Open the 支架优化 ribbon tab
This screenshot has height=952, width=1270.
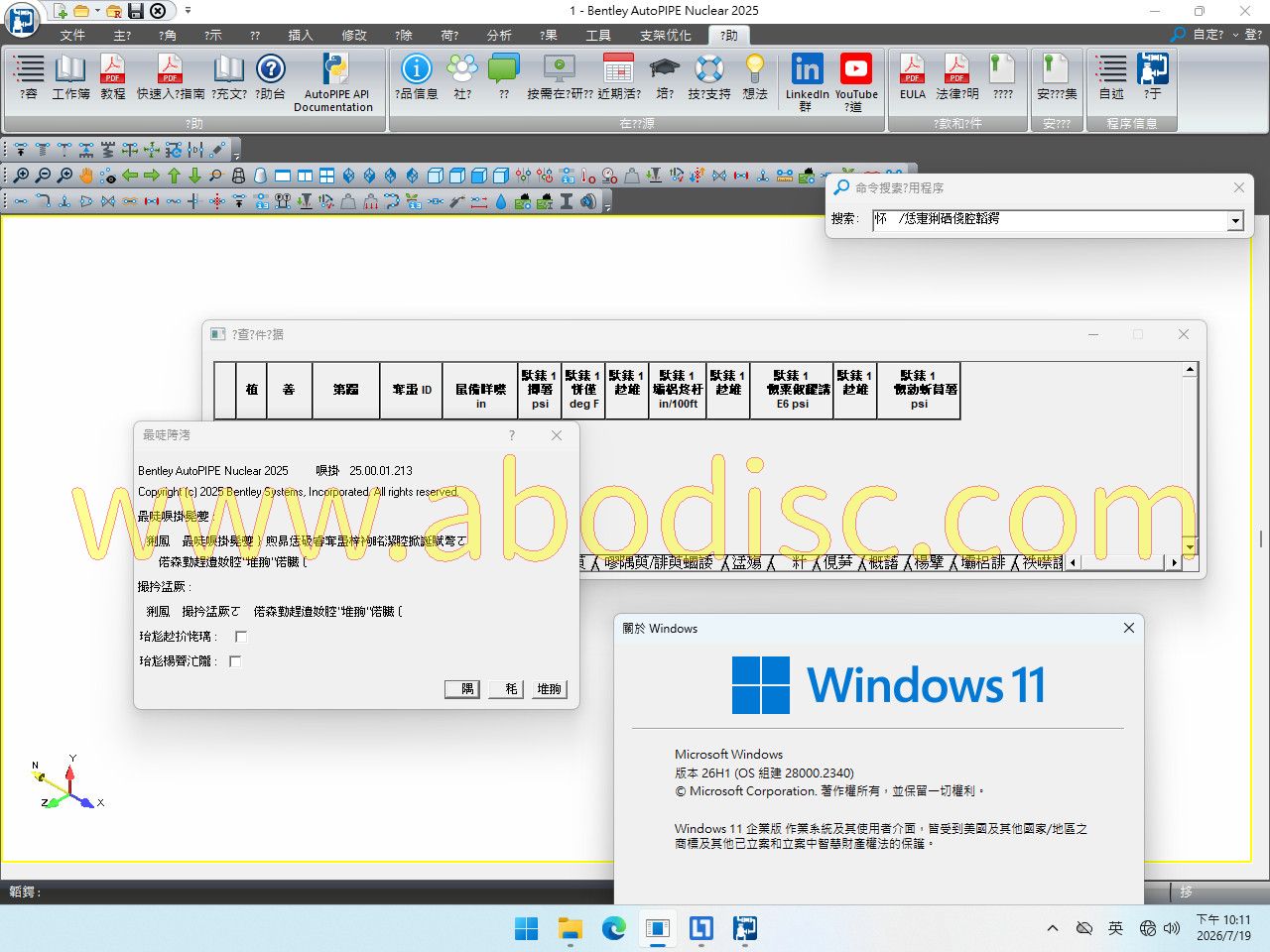(x=665, y=35)
